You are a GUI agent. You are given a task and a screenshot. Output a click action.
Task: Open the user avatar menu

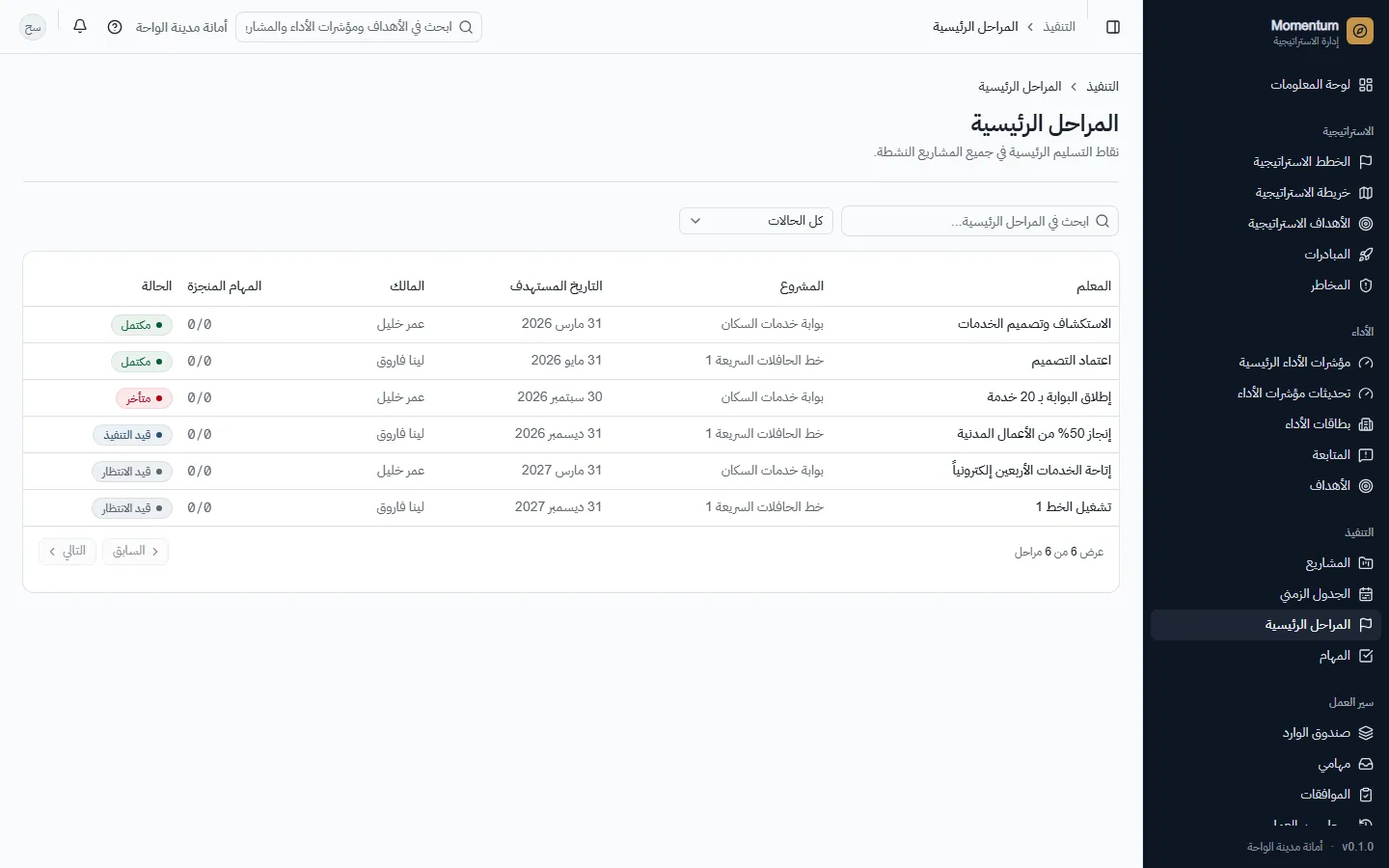(x=33, y=27)
